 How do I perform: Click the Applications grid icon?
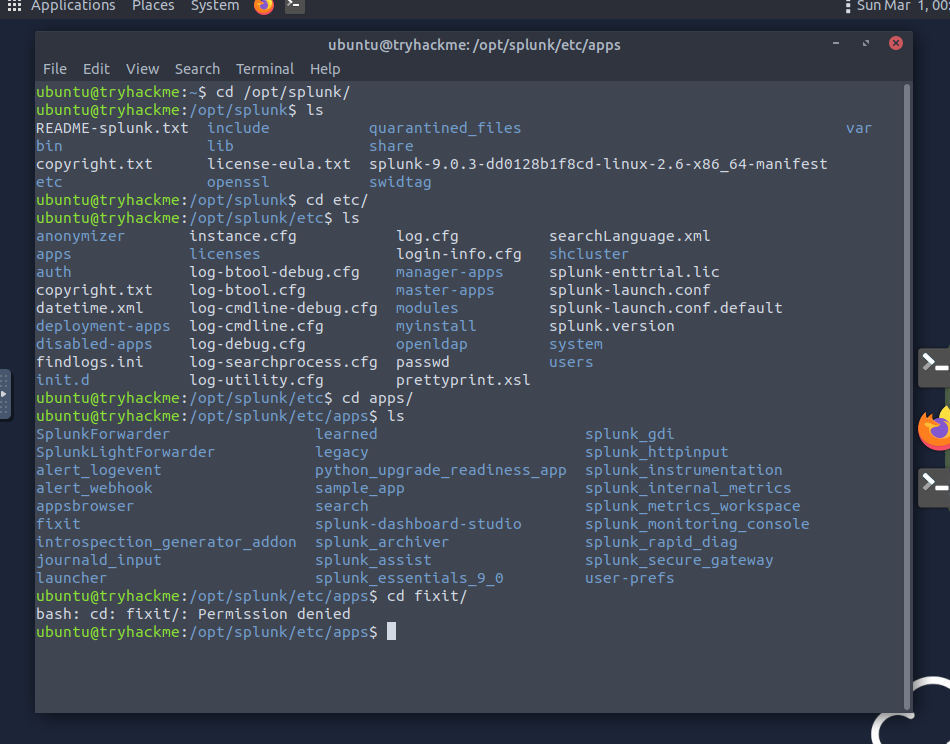(14, 6)
